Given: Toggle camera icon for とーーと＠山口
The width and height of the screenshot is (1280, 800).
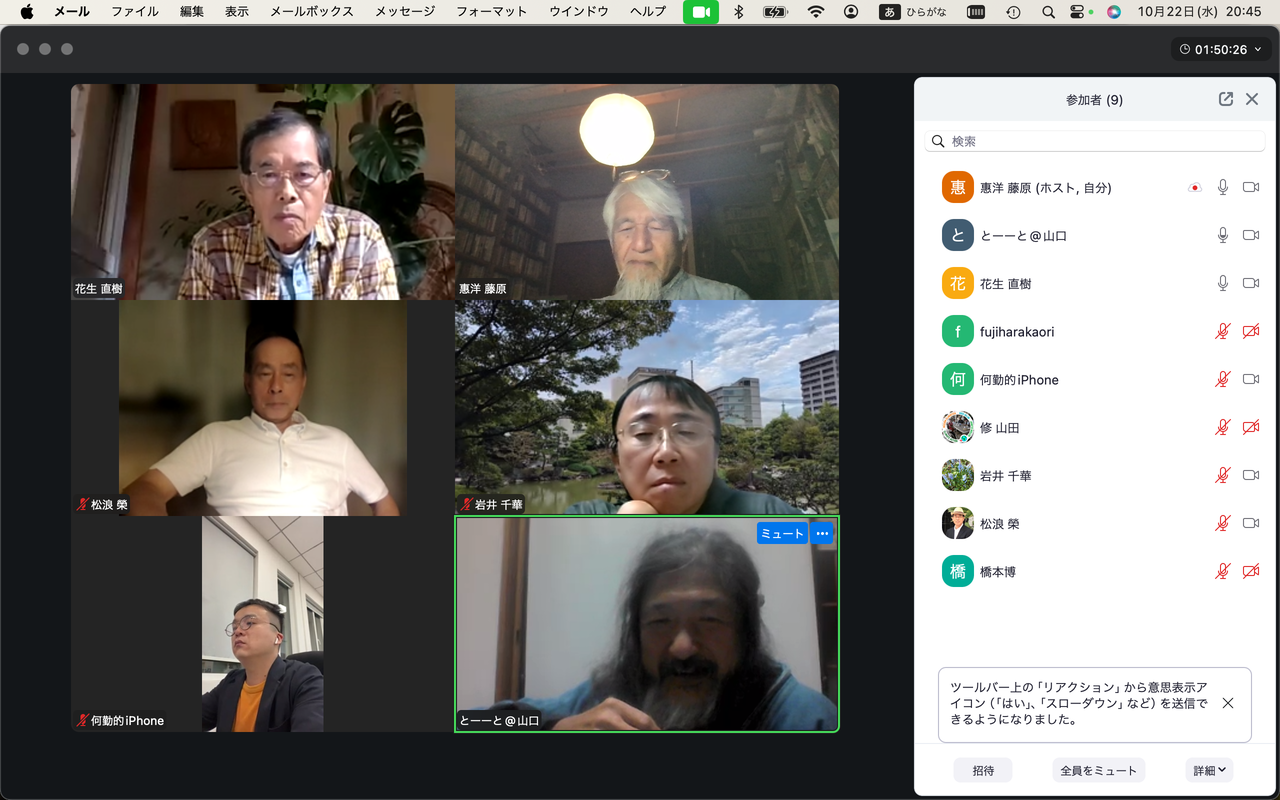Looking at the screenshot, I should tap(1251, 235).
